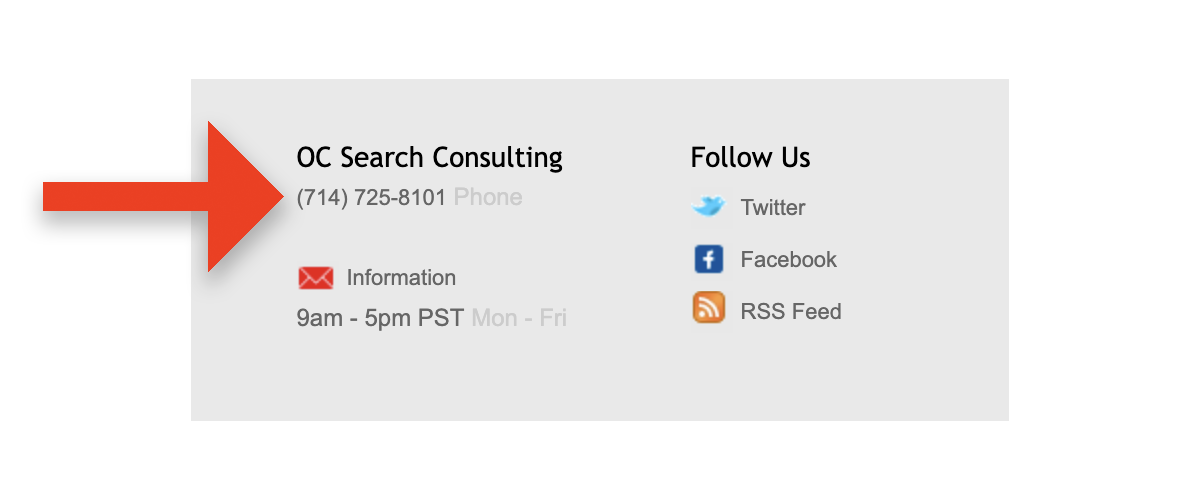This screenshot has height=500, width=1200.
Task: Click the "9am - 5pm PST" hours text
Action: click(x=380, y=319)
